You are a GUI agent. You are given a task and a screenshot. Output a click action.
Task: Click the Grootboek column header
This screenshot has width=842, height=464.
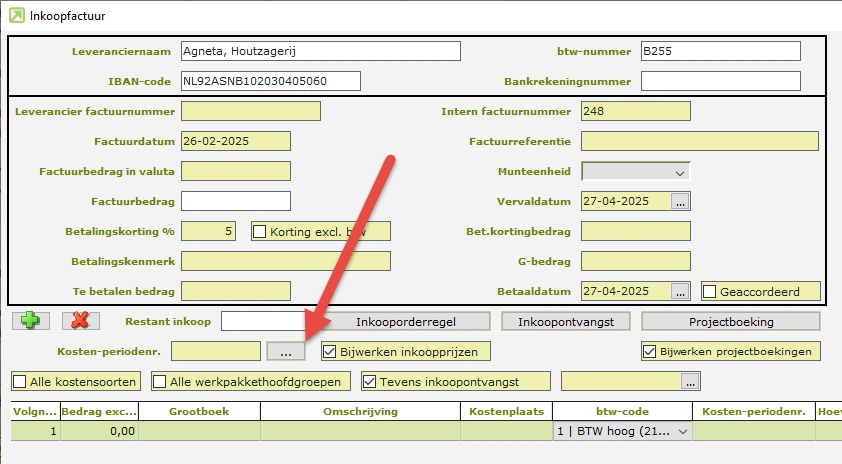199,411
